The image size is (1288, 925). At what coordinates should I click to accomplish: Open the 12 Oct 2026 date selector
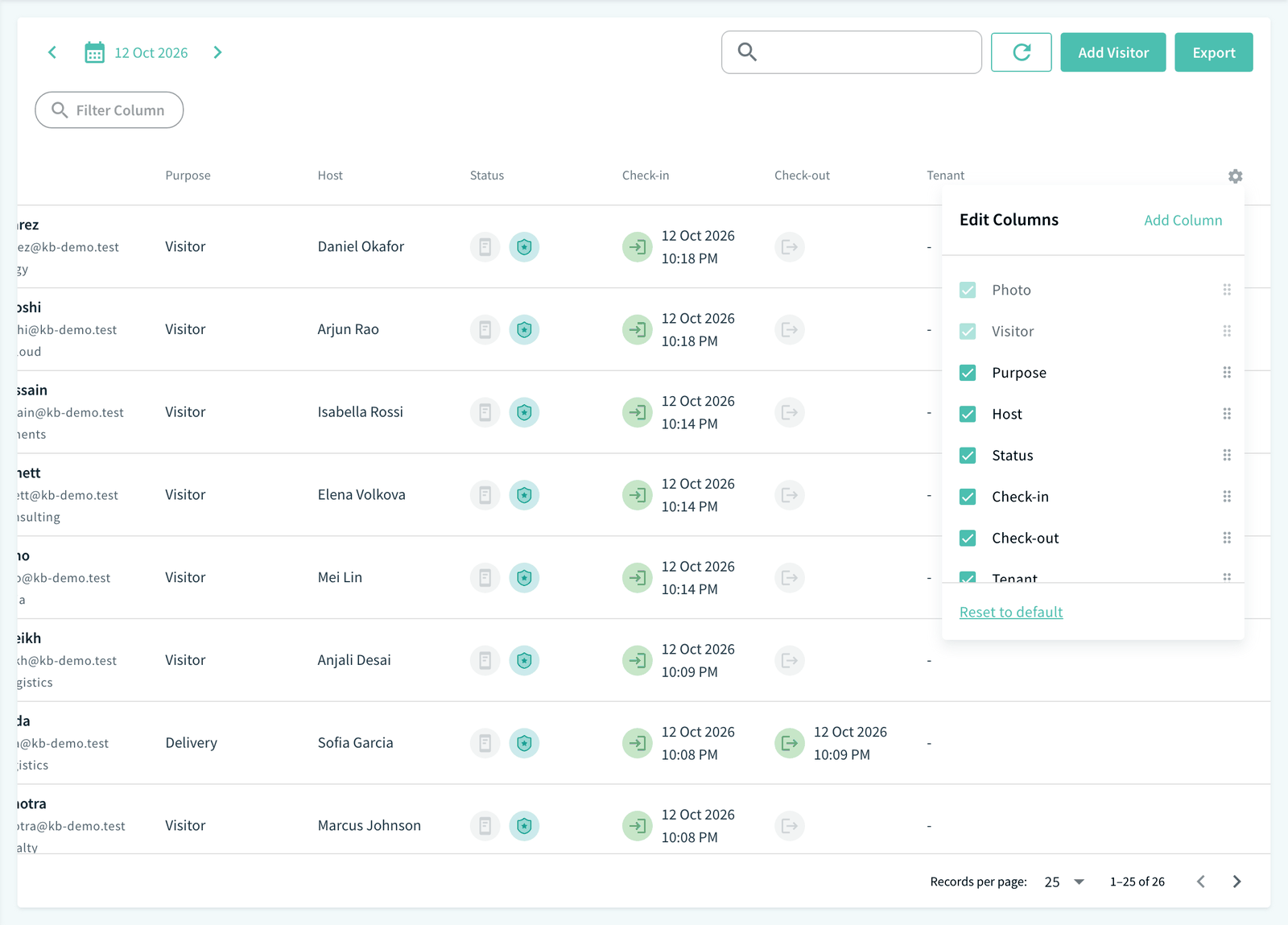151,53
